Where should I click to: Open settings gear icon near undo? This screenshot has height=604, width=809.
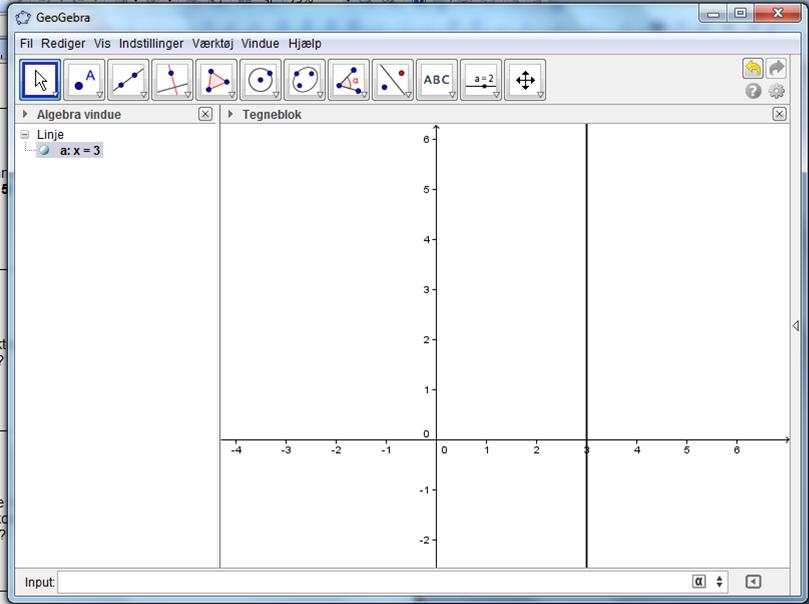pos(776,91)
